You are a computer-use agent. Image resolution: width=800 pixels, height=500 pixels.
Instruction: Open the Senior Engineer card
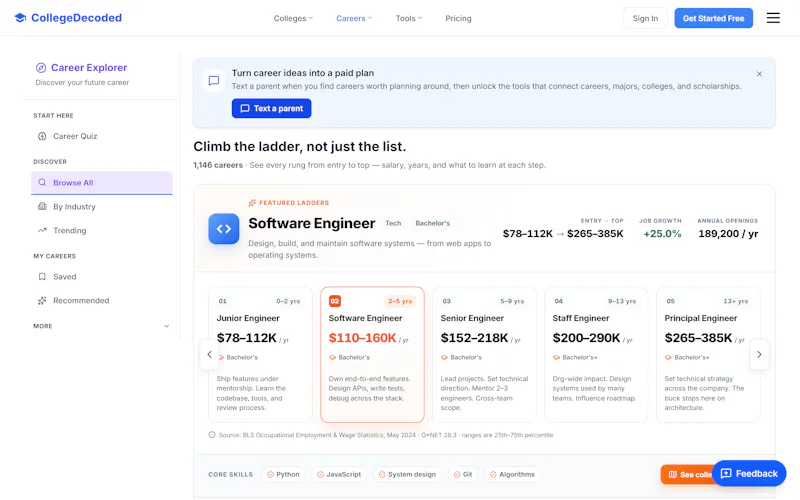(x=484, y=355)
